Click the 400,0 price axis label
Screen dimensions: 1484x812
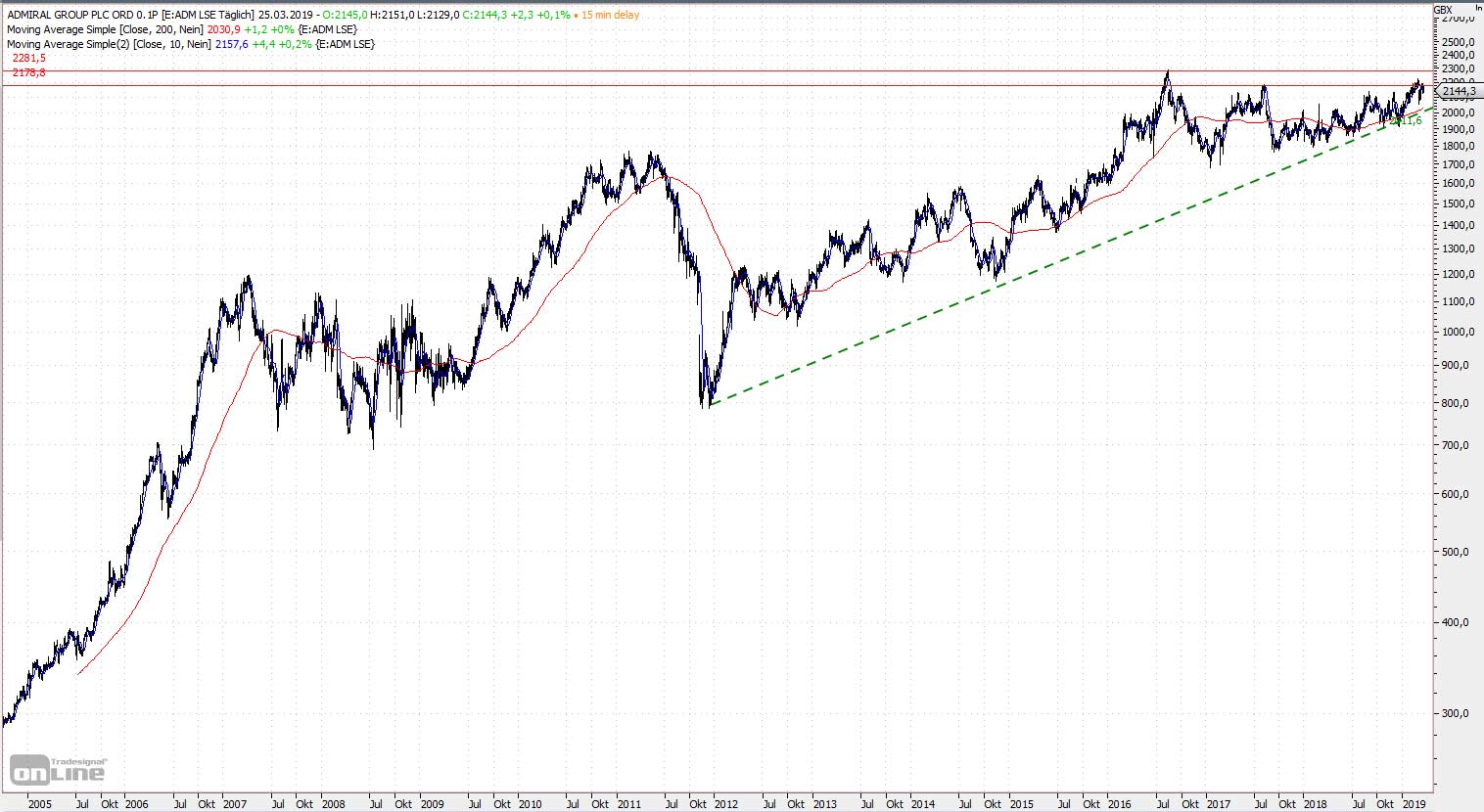(x=1457, y=622)
